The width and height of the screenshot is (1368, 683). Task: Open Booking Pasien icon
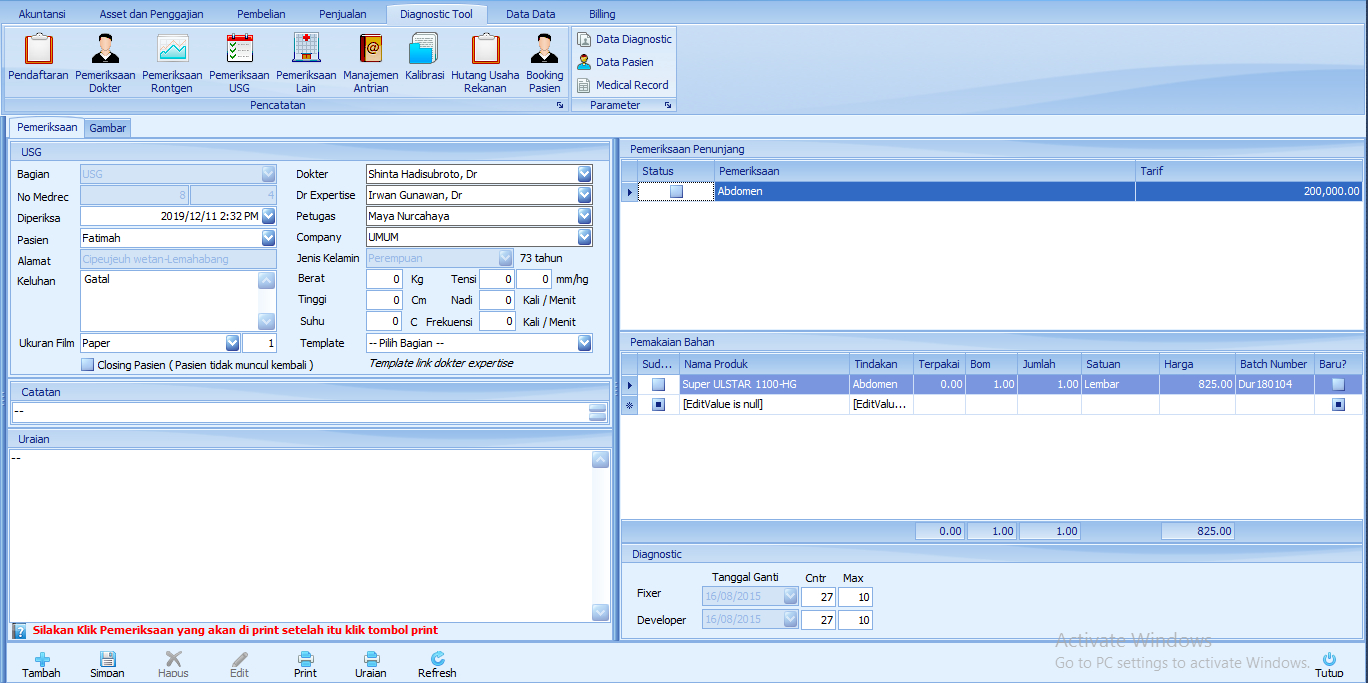pyautogui.click(x=545, y=49)
